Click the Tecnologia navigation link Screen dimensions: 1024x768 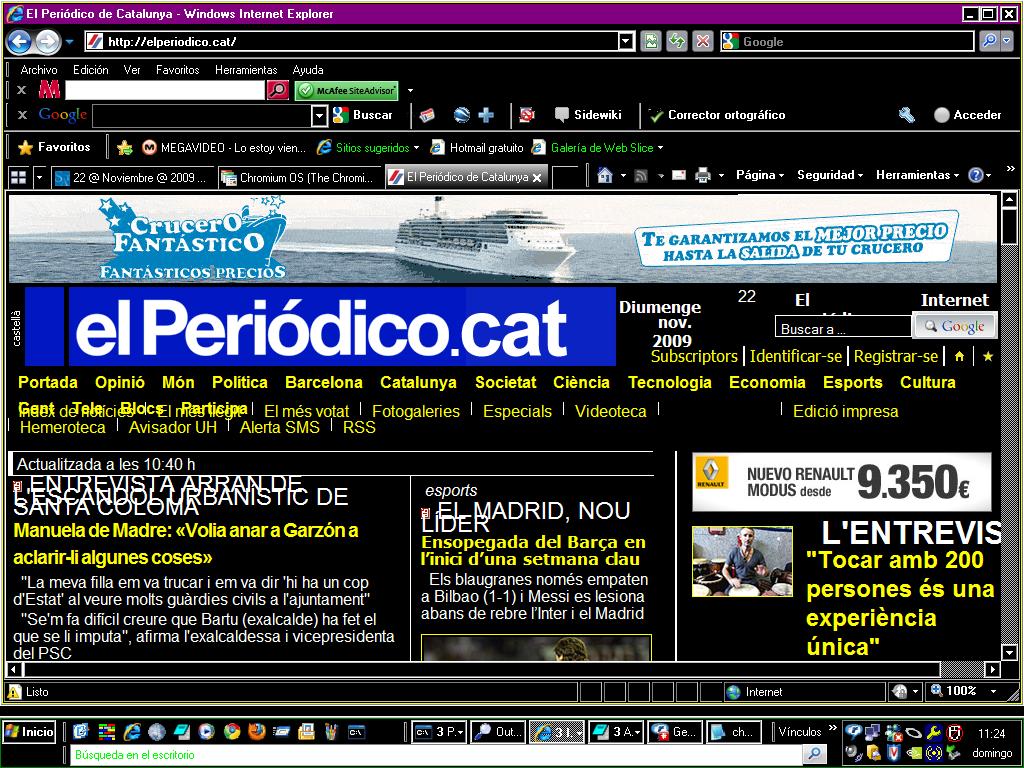click(669, 382)
